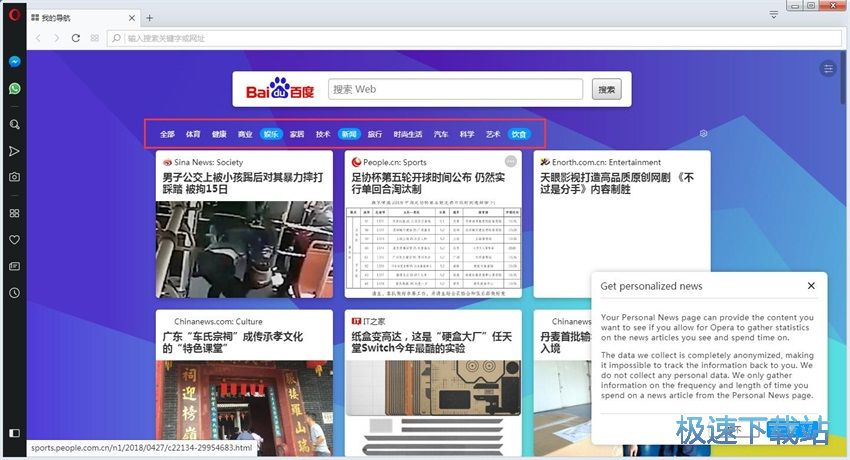Open People.cn 足协杯 headline
The height and width of the screenshot is (460, 850).
coord(428,183)
